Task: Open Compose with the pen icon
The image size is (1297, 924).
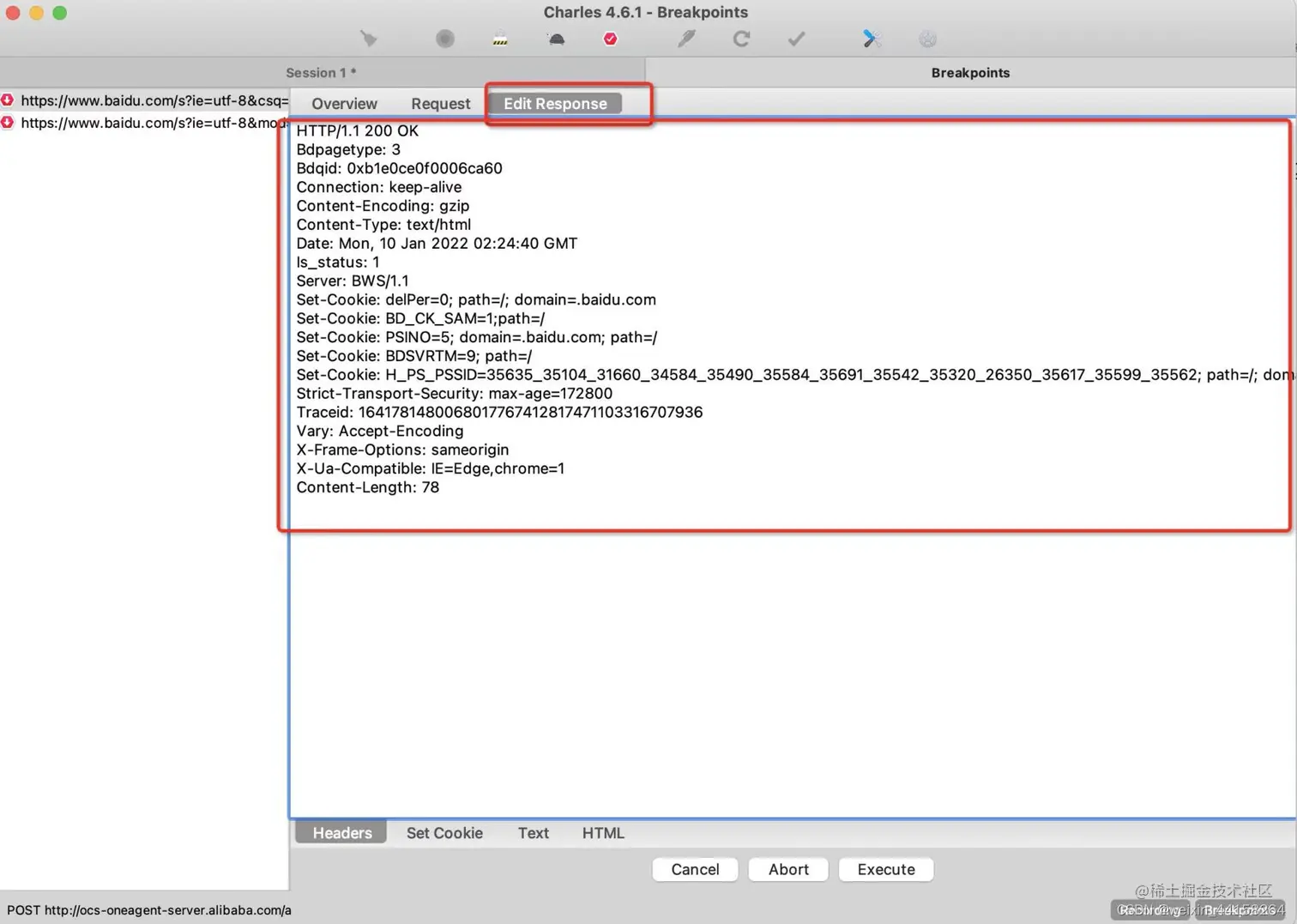Action: [686, 39]
